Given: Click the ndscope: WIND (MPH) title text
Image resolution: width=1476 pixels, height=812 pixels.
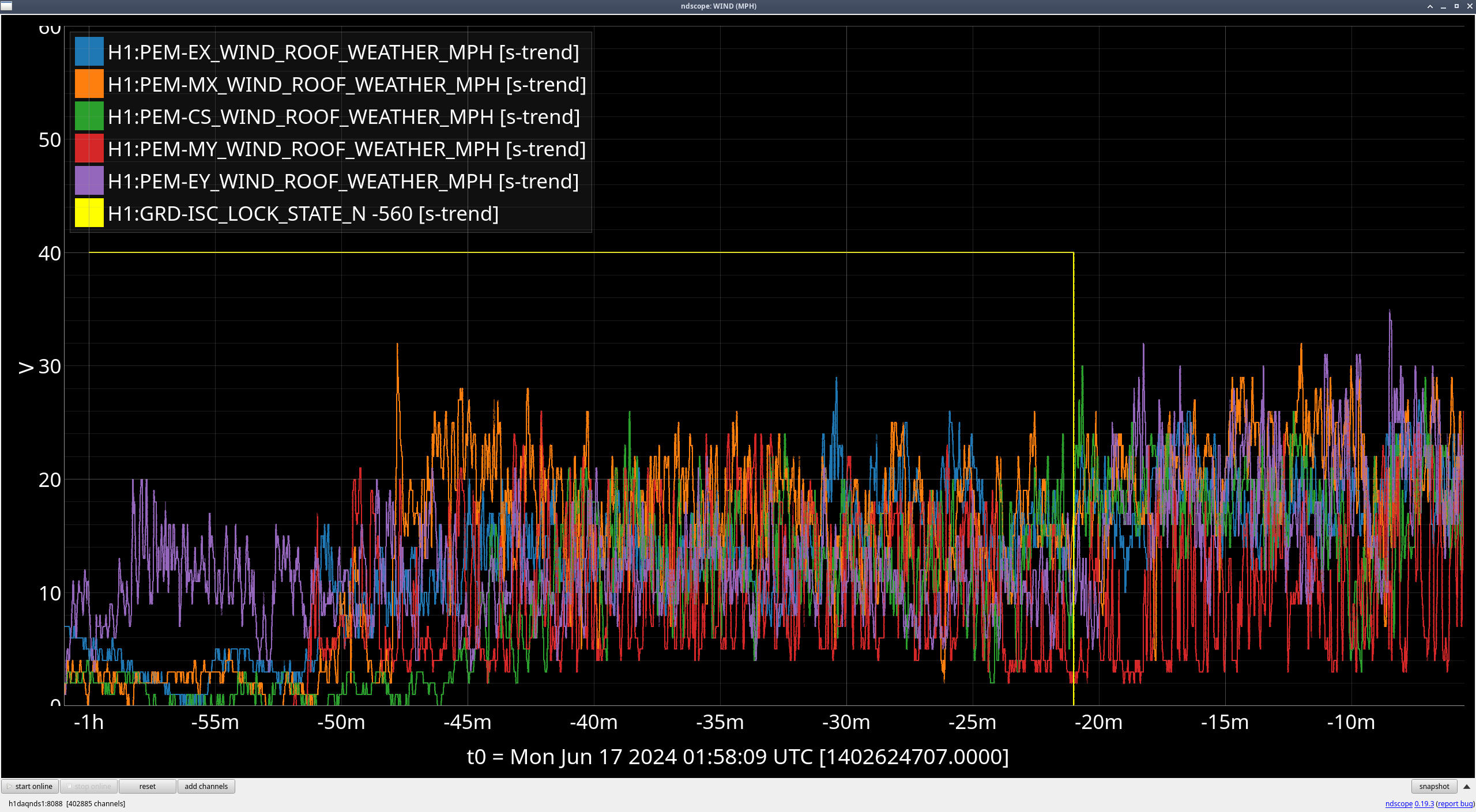Looking at the screenshot, I should pyautogui.click(x=718, y=6).
